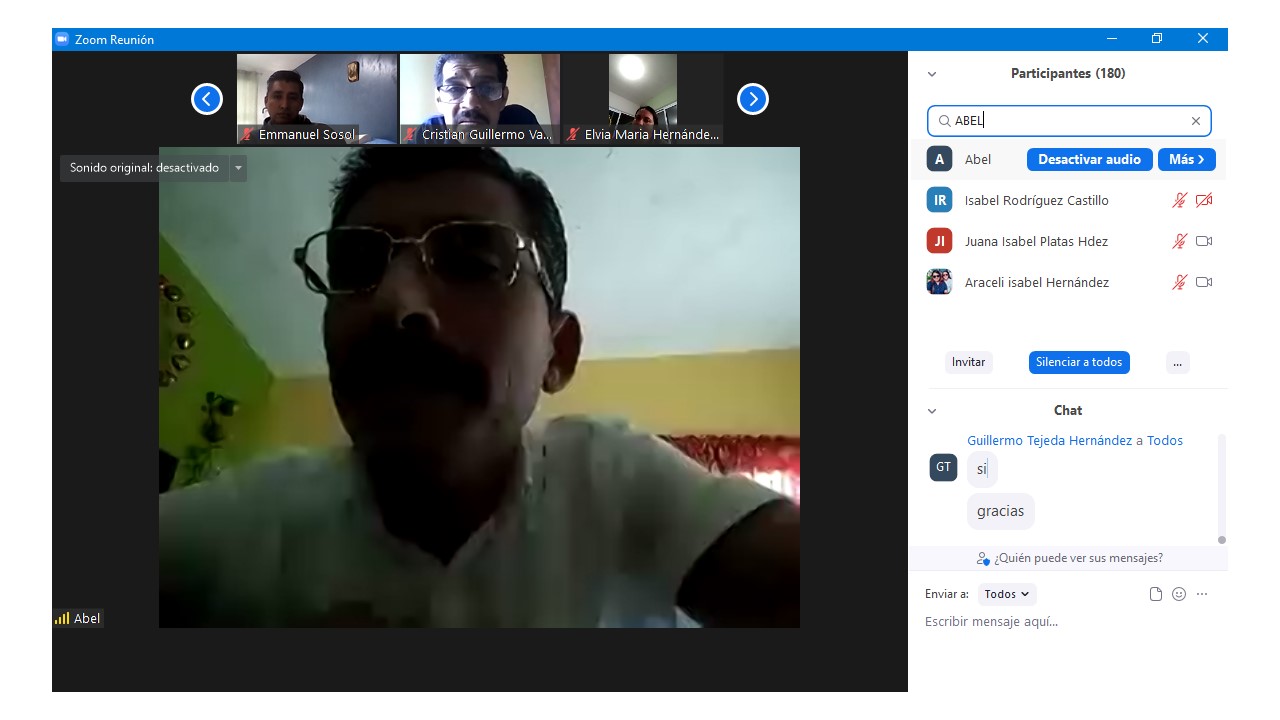Collapse the Chat panel

[x=932, y=411]
